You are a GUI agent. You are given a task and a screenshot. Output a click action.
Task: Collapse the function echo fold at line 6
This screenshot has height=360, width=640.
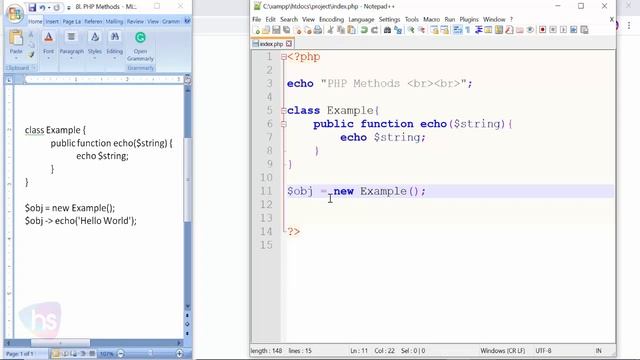[284, 124]
